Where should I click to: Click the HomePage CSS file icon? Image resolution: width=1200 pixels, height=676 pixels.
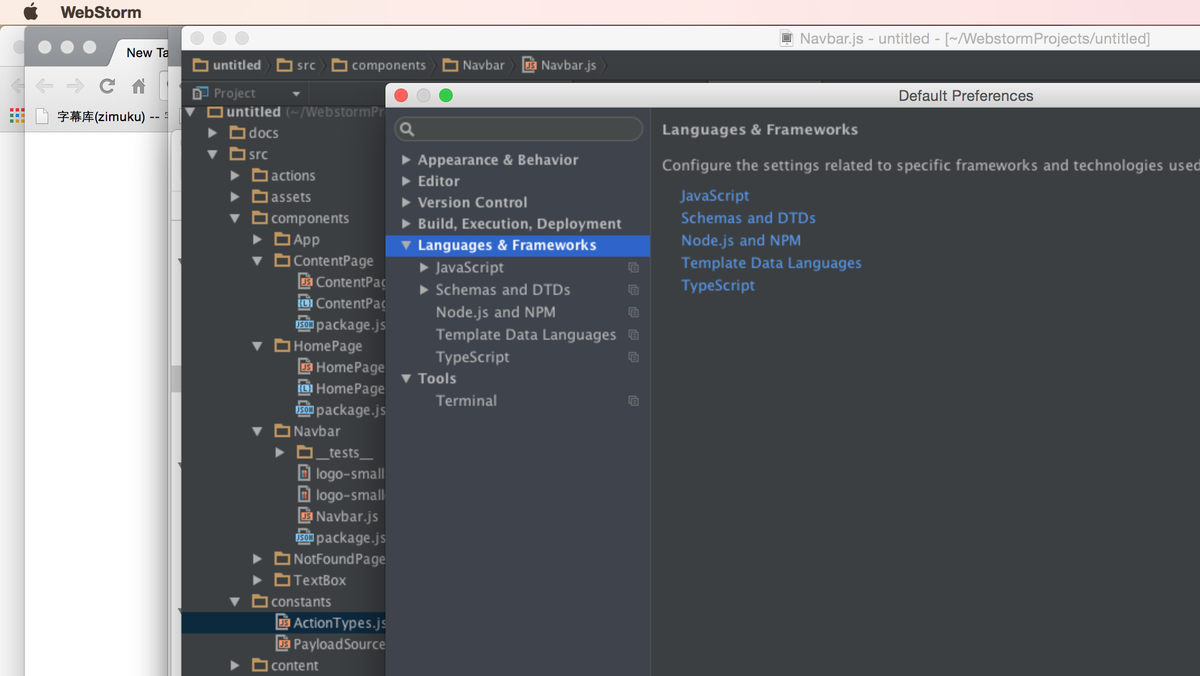pyautogui.click(x=305, y=388)
